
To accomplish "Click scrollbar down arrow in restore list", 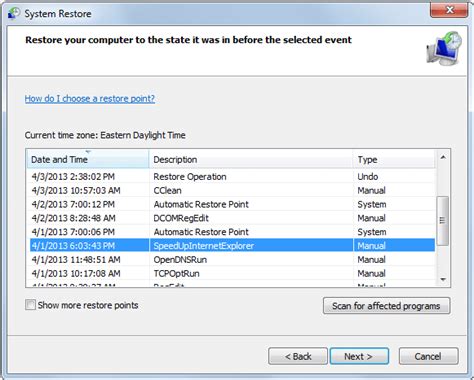I will point(443,279).
